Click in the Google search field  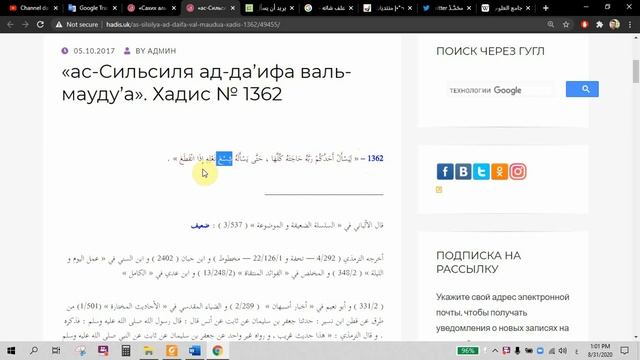click(x=500, y=90)
